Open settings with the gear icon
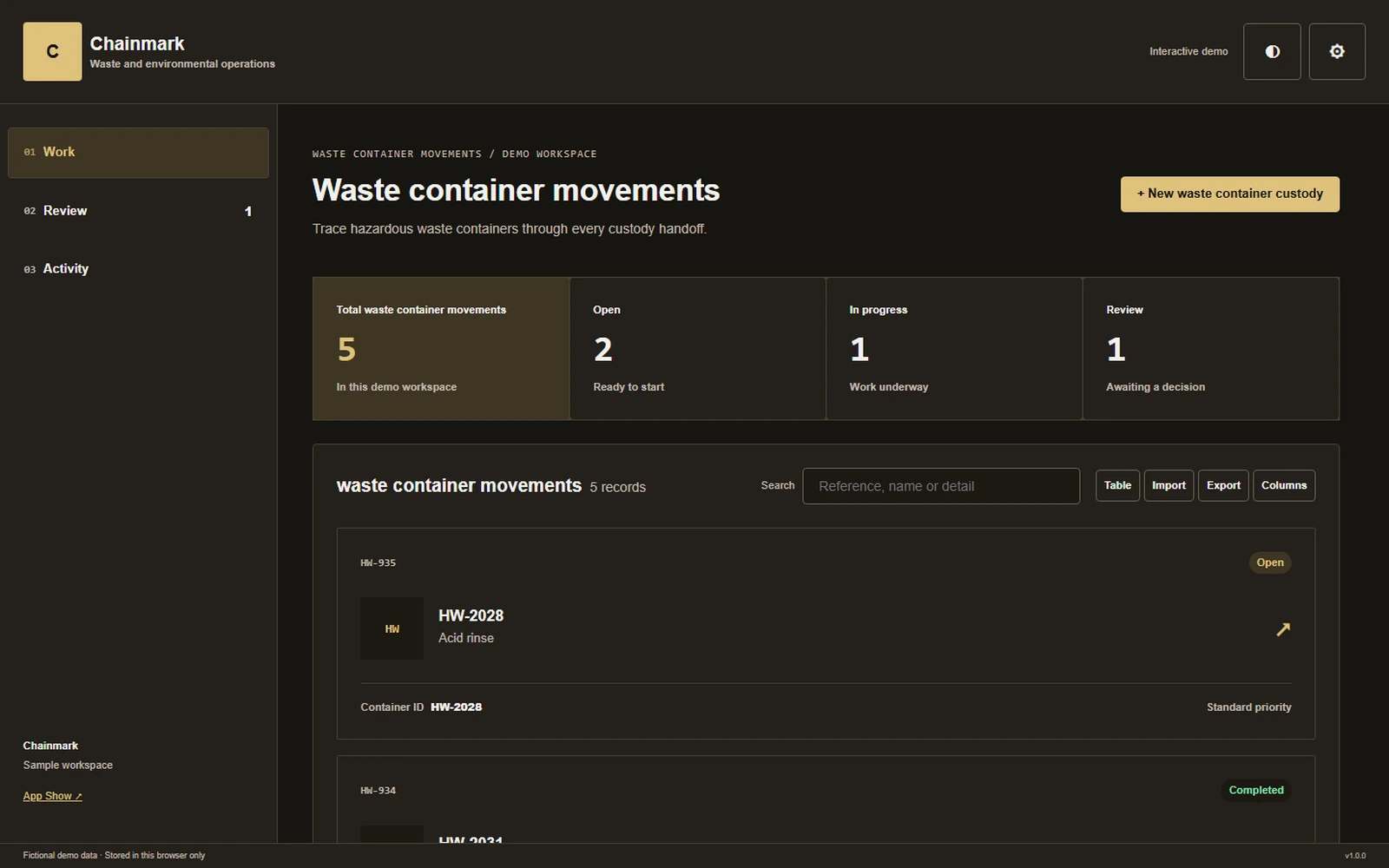Screen dimensions: 1389x868 coord(1337,51)
